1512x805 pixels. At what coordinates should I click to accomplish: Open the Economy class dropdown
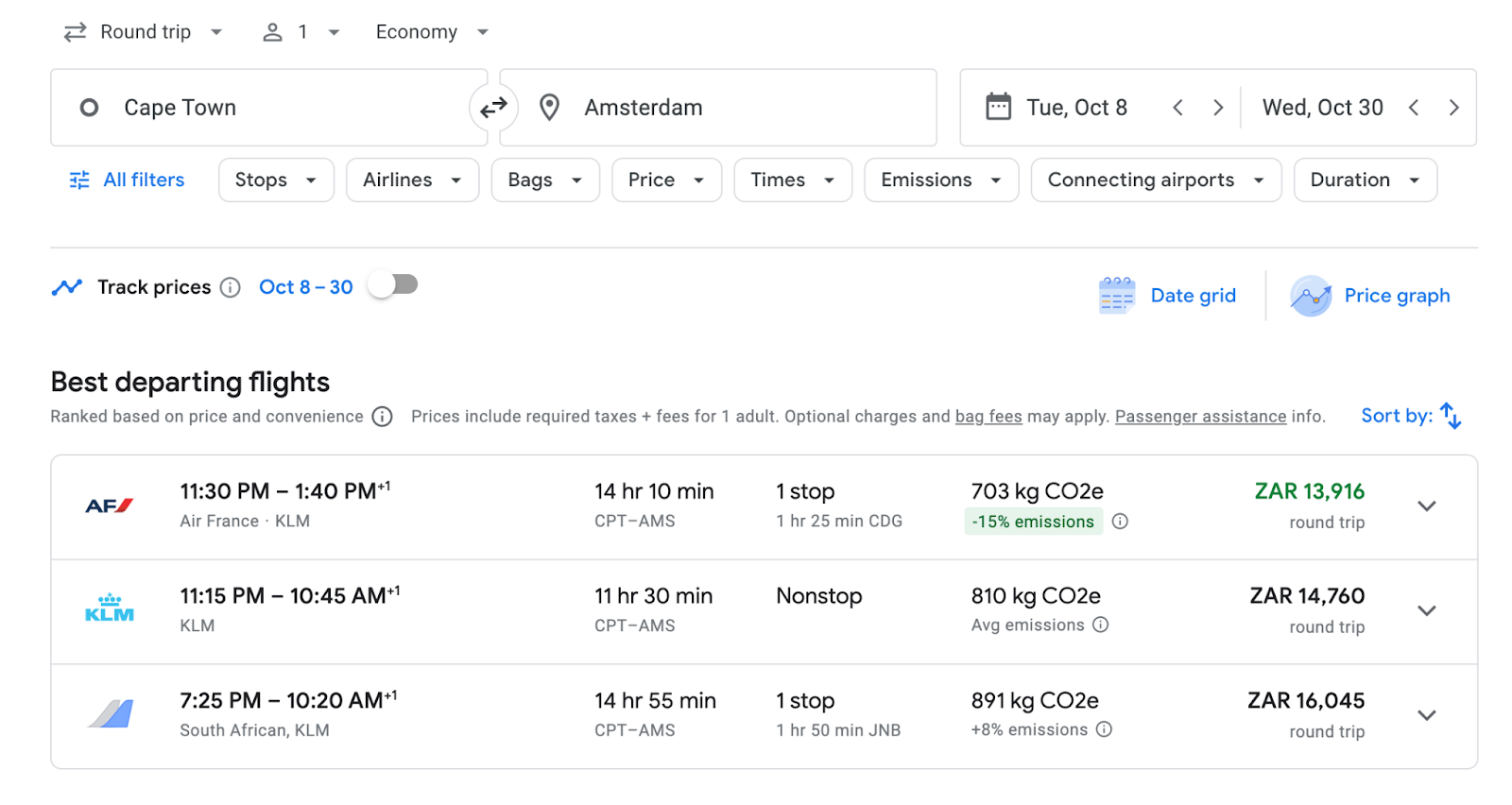[432, 32]
